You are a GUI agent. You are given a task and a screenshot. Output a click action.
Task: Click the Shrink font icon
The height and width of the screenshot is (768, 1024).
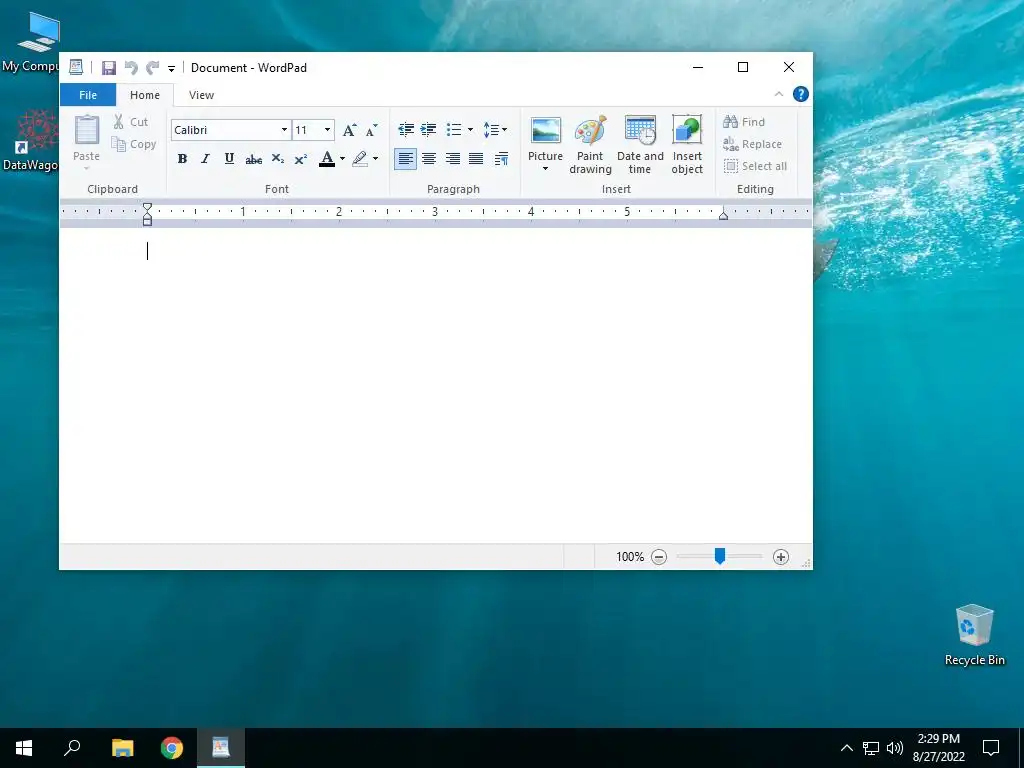372,130
